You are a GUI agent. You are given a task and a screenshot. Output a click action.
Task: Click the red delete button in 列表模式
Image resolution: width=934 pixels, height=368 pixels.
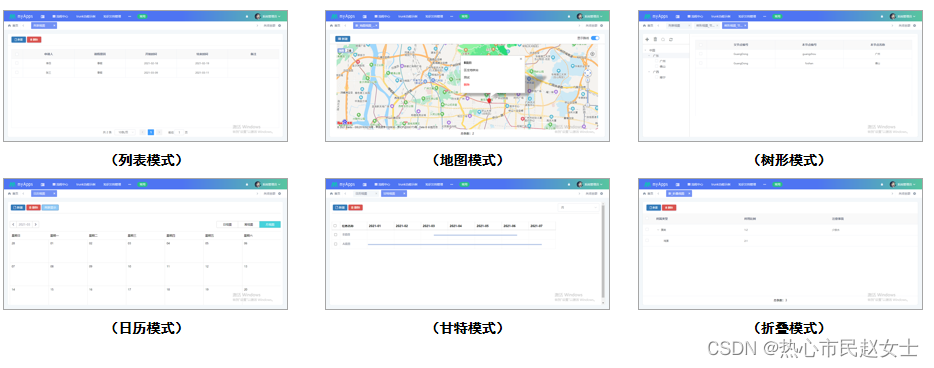pos(34,39)
